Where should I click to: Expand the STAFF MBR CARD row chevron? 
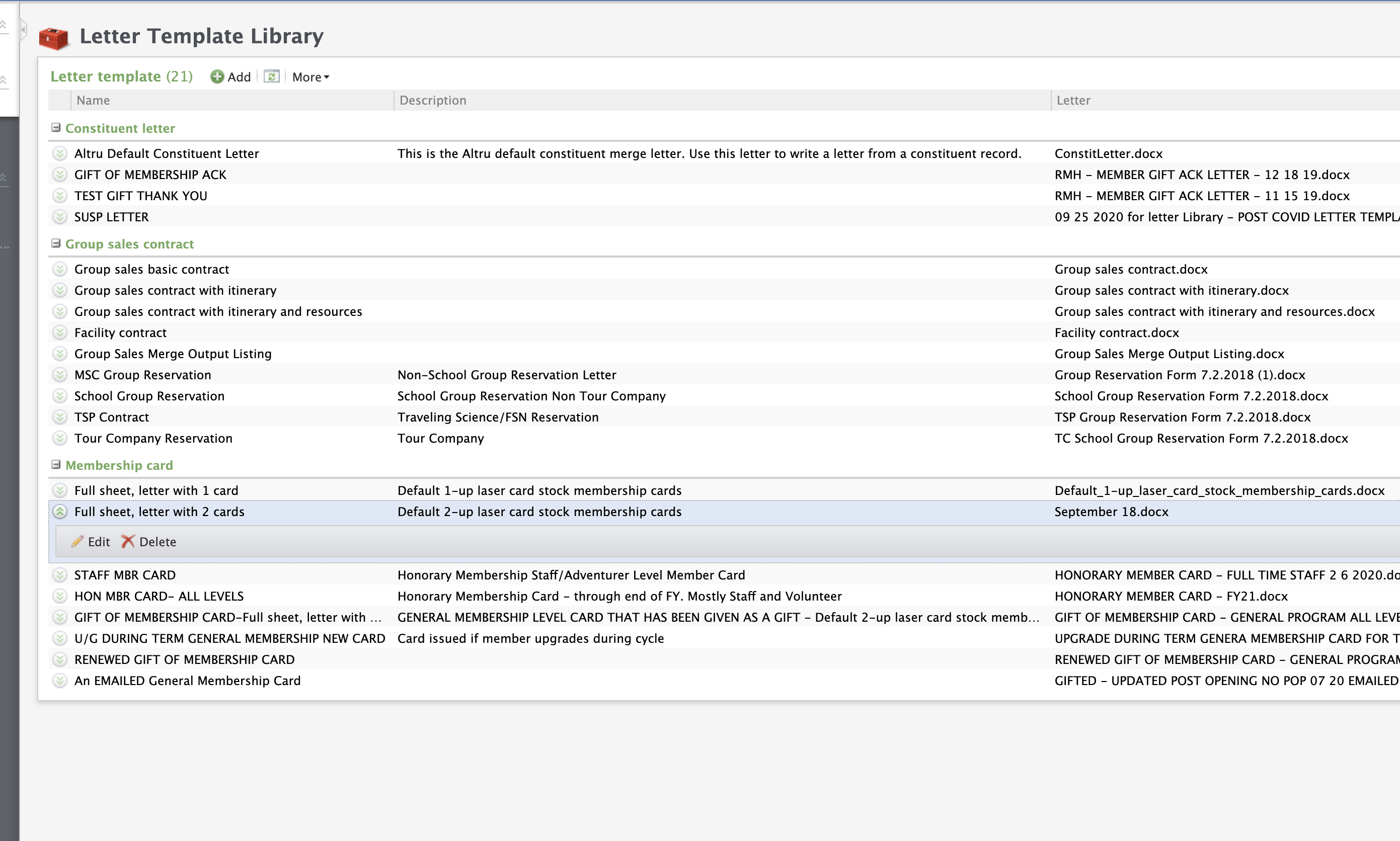pyautogui.click(x=59, y=575)
